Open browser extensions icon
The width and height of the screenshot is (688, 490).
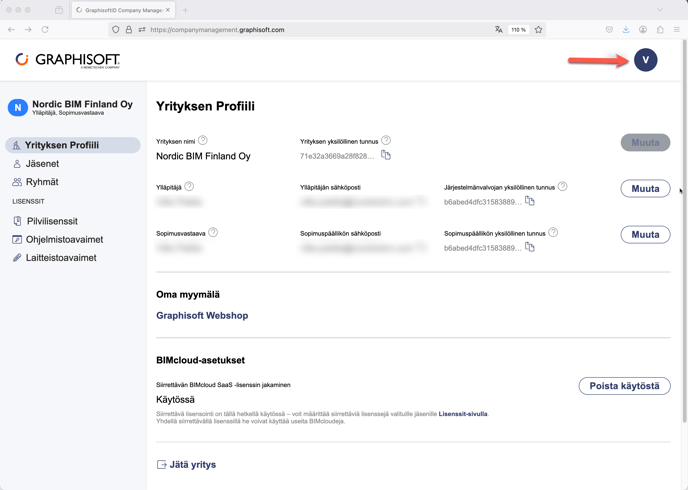coord(660,29)
